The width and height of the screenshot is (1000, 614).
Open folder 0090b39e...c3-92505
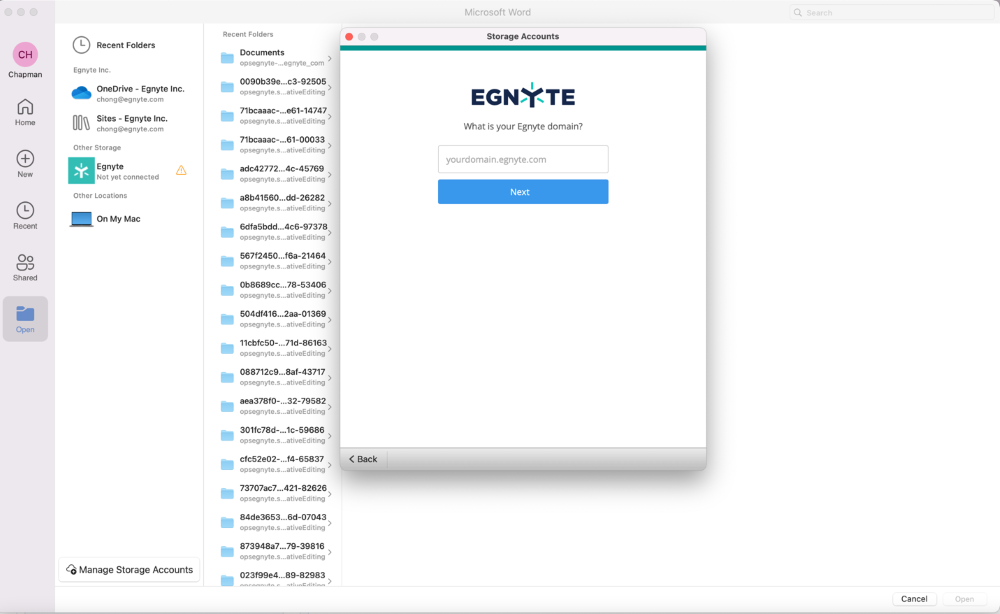[276, 87]
